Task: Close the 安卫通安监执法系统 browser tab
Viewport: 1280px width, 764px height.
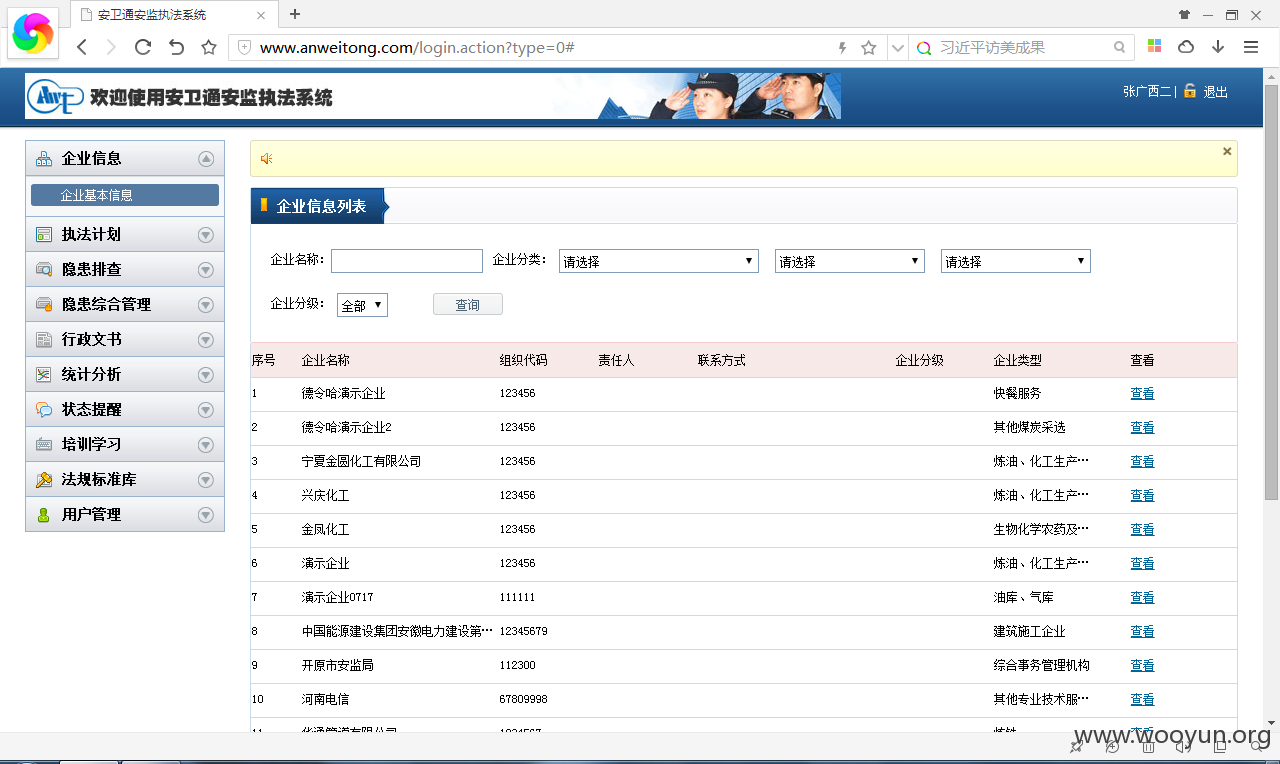Action: click(261, 15)
